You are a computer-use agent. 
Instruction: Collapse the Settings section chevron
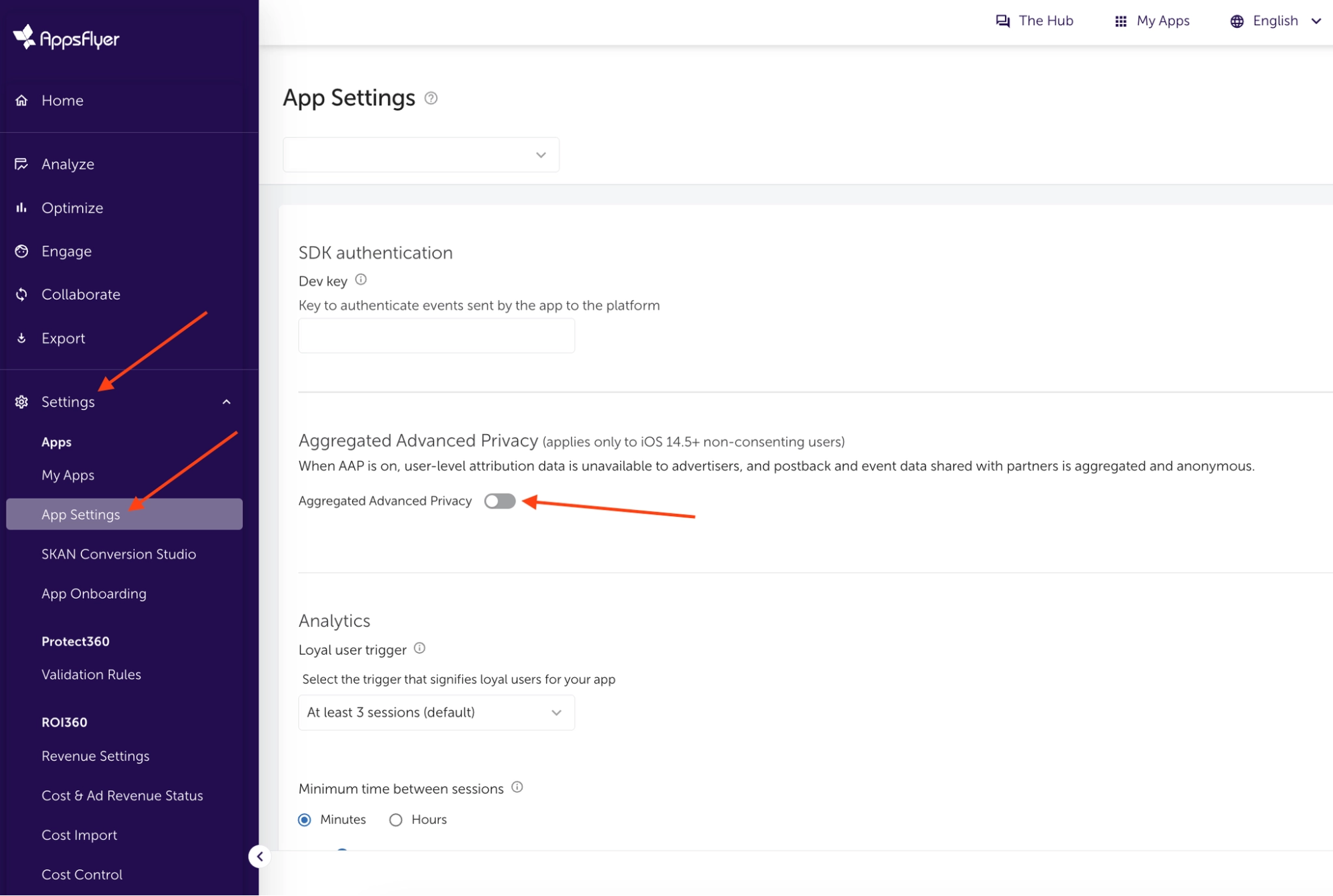(x=227, y=402)
